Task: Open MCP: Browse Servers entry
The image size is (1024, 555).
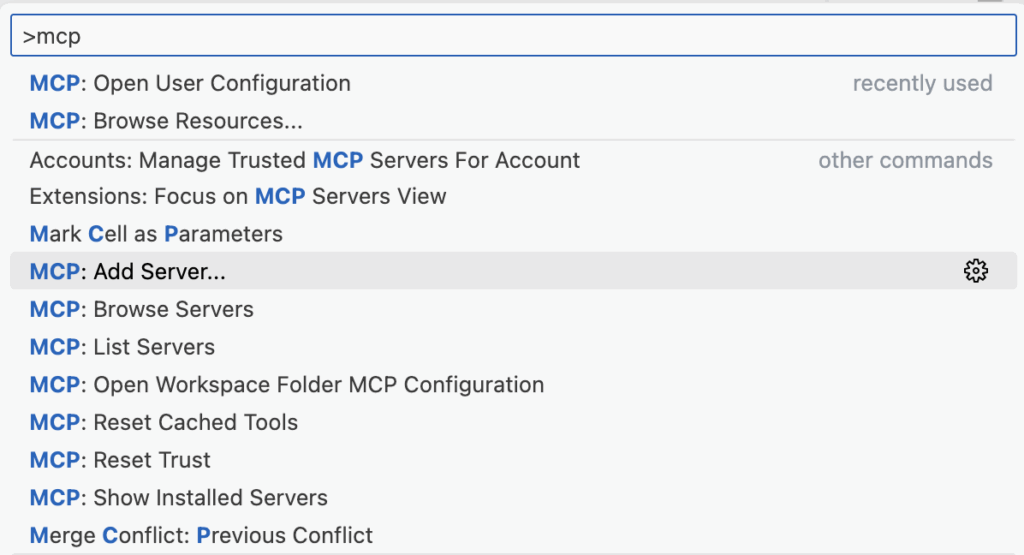Action: 141,309
